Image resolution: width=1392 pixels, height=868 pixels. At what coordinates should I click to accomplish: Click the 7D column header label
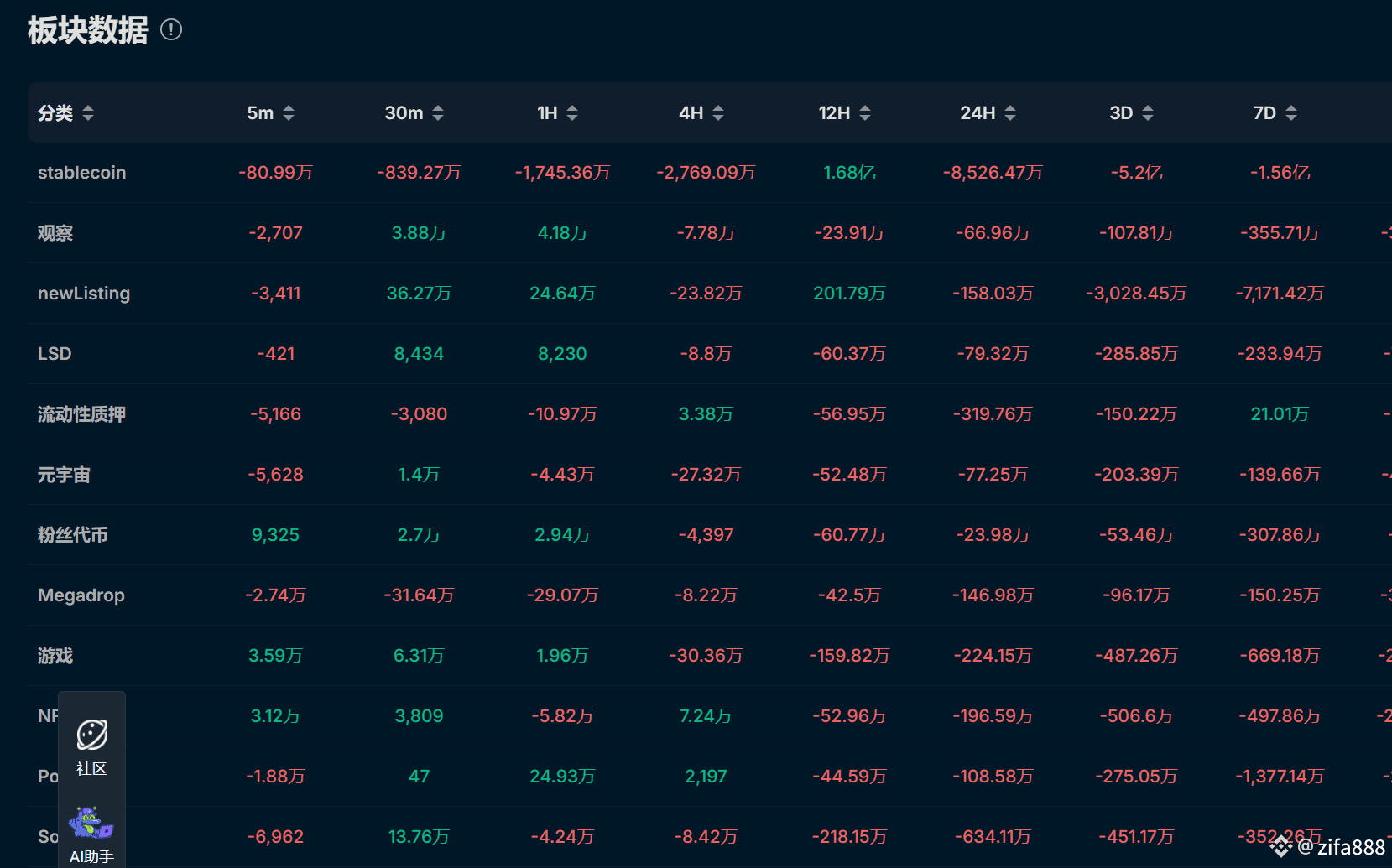click(x=1264, y=113)
